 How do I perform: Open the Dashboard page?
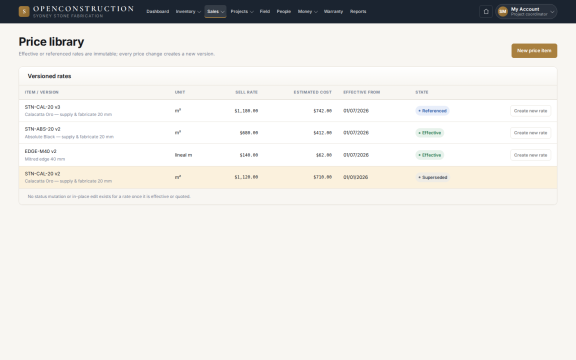click(158, 11)
